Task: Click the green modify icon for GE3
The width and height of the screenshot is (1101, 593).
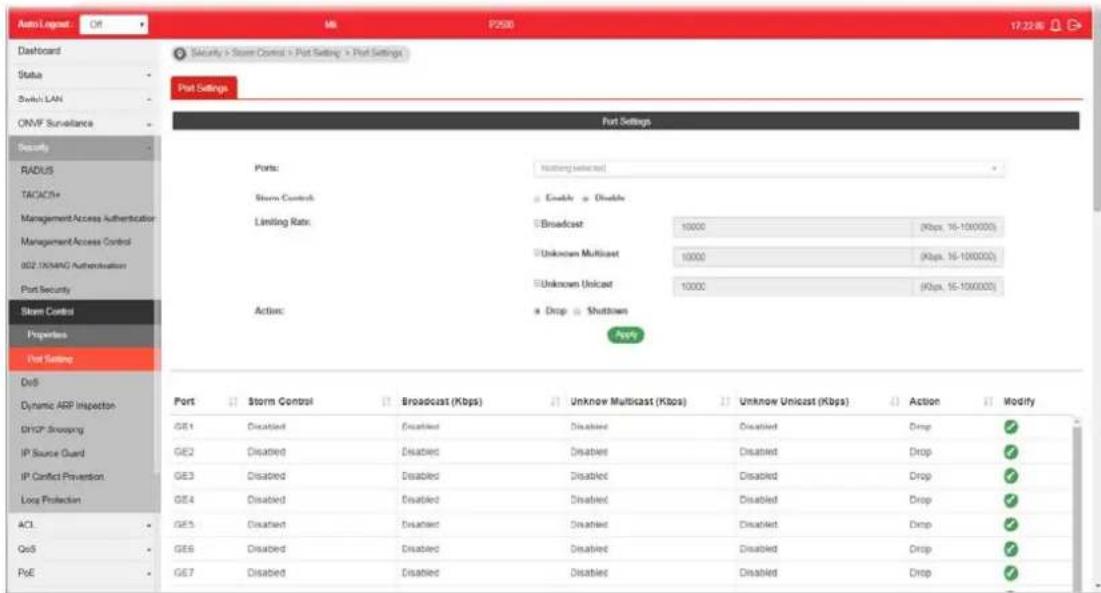Action: [1010, 476]
